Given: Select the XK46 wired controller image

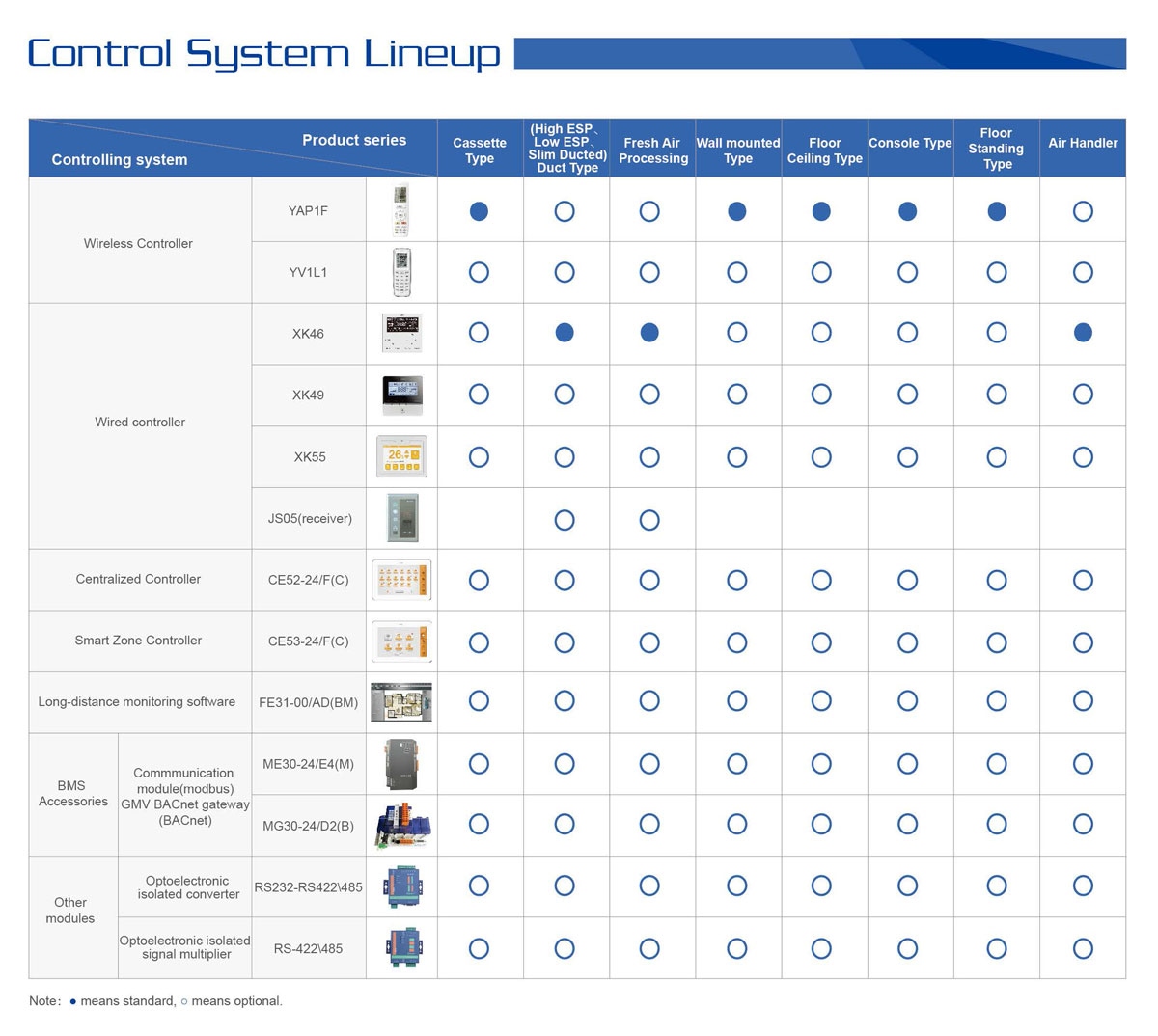Looking at the screenshot, I should coord(401,334).
